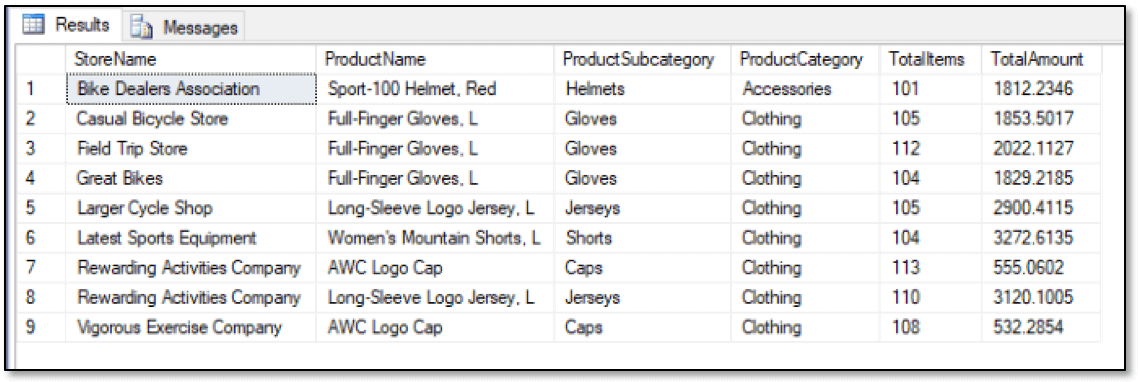The width and height of the screenshot is (1138, 382).
Task: Select the Vigorous Exercise Company cell
Action: click(192, 328)
